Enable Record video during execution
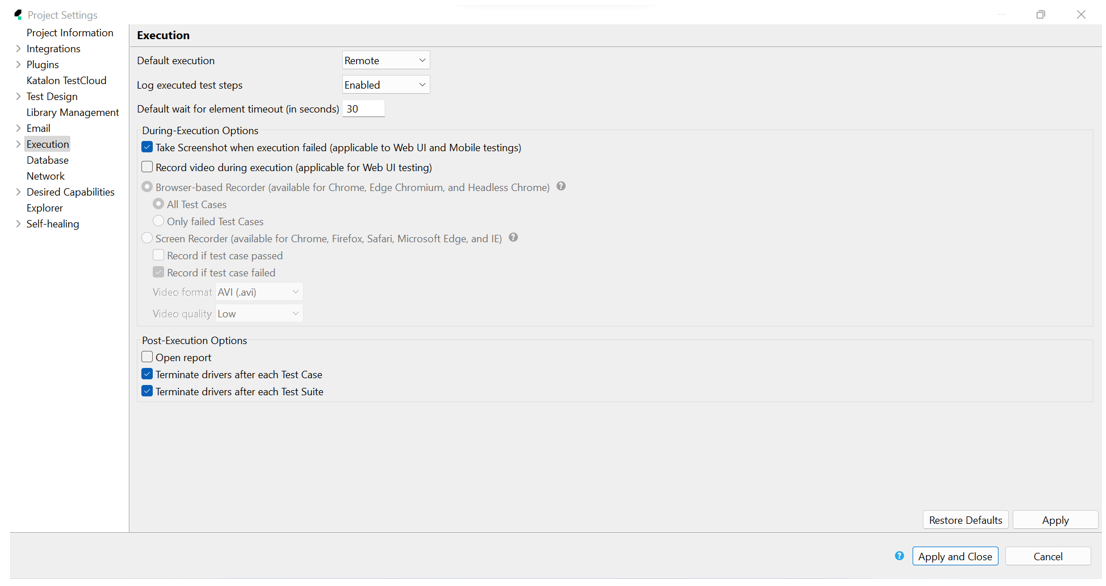The height and width of the screenshot is (586, 1106). click(x=148, y=167)
